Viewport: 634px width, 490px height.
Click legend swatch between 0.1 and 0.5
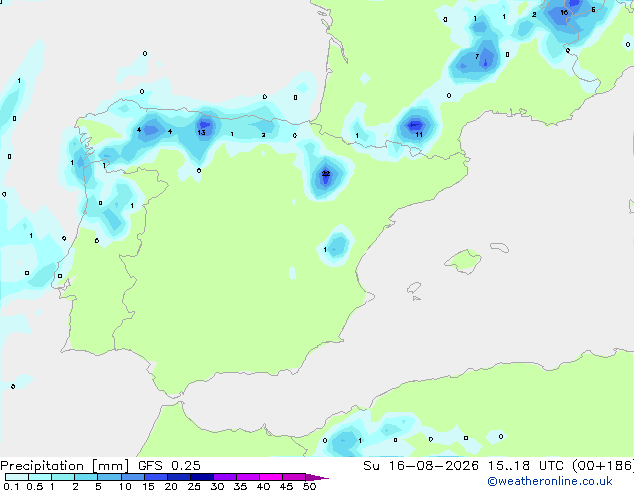tap(17, 477)
